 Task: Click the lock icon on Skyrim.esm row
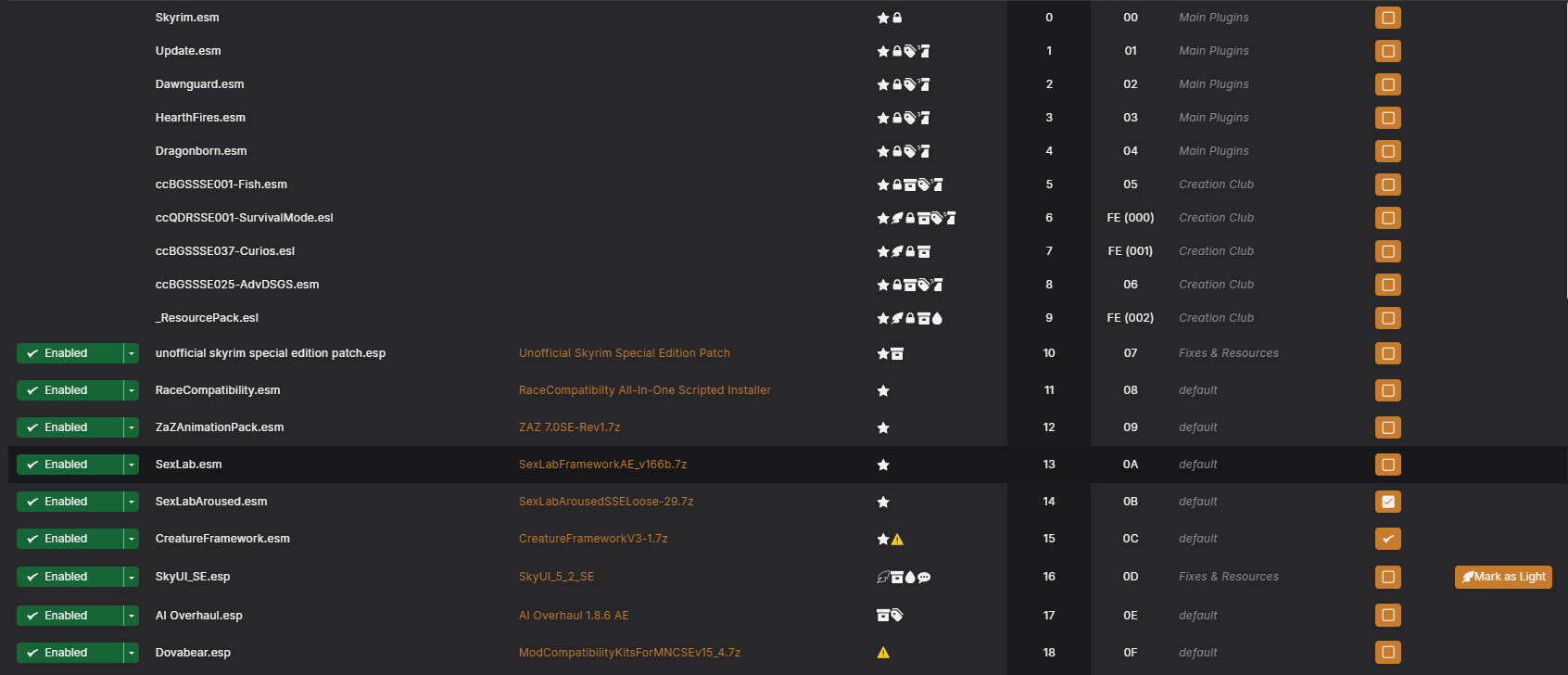[x=897, y=18]
